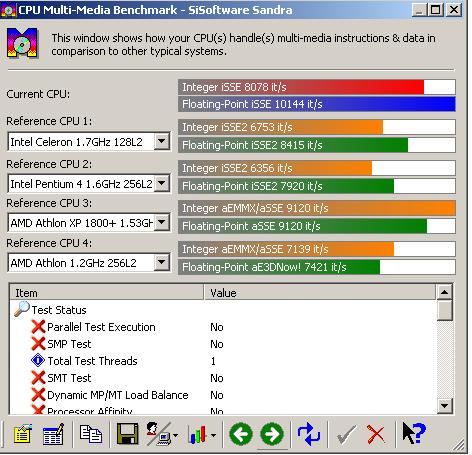Click the list scrollbar down arrow
The image size is (472, 455).
click(444, 406)
